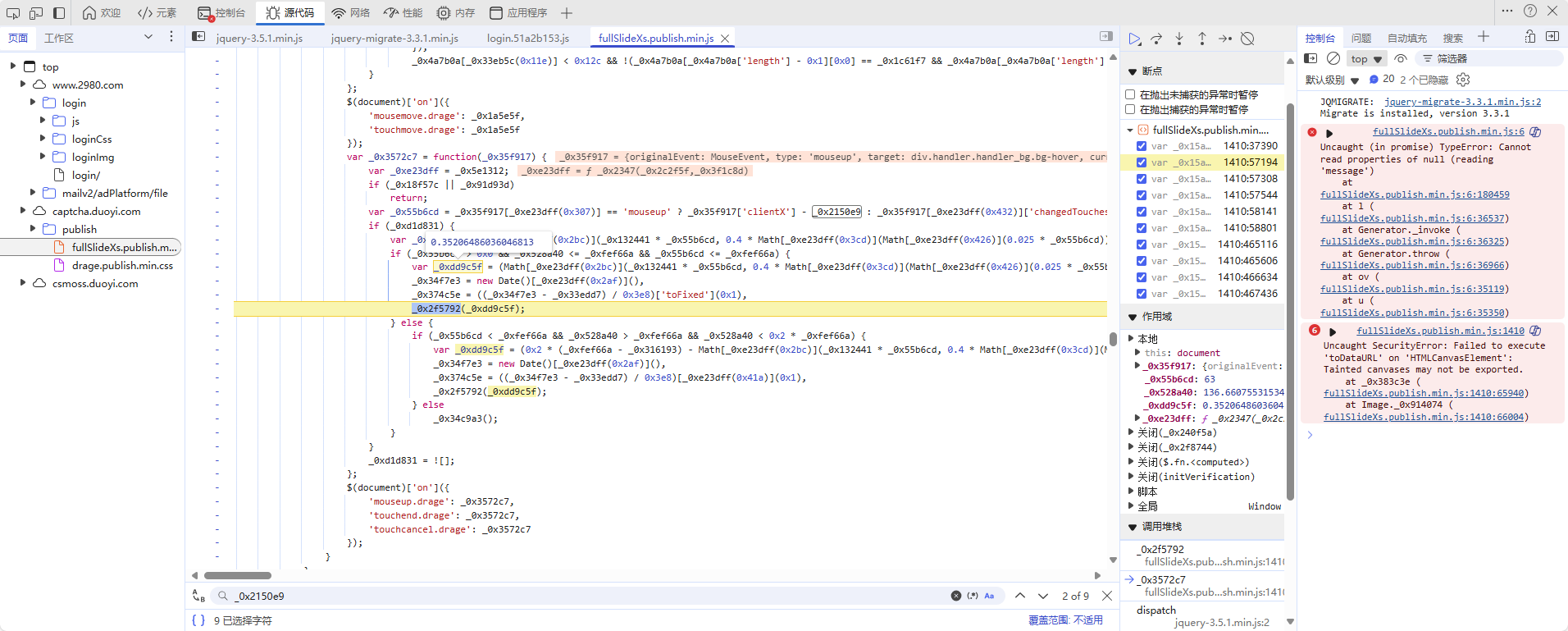Resume script execution
This screenshot has width=1568, height=631.
point(1134,39)
